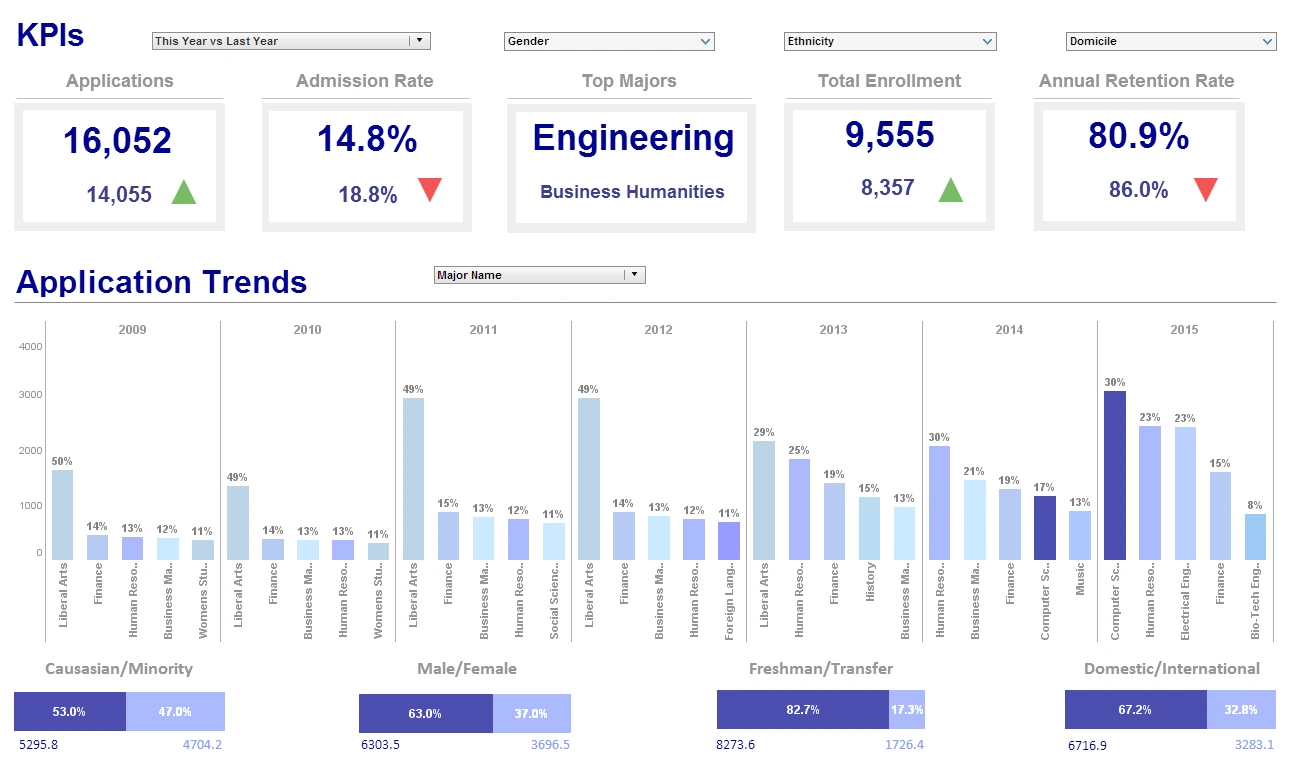The image size is (1289, 771).
Task: Click the 37.0% Female bar segment
Action: click(x=533, y=713)
